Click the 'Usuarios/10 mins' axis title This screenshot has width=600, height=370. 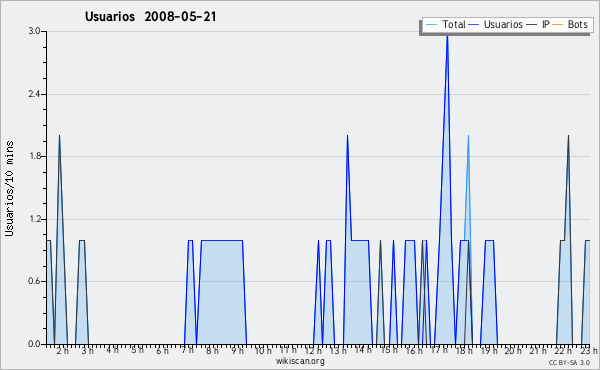pos(10,188)
